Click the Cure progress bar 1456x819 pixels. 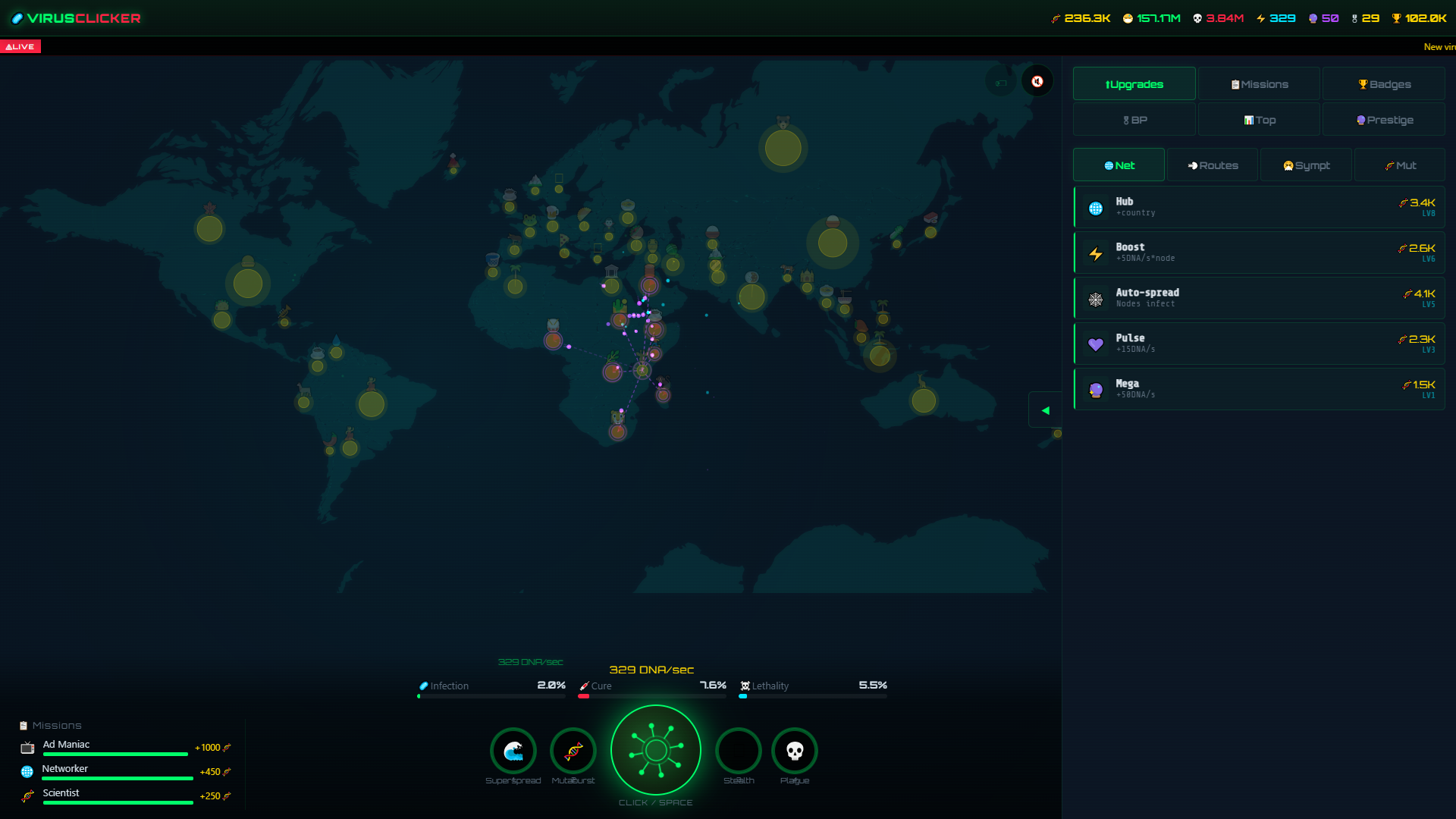(651, 695)
